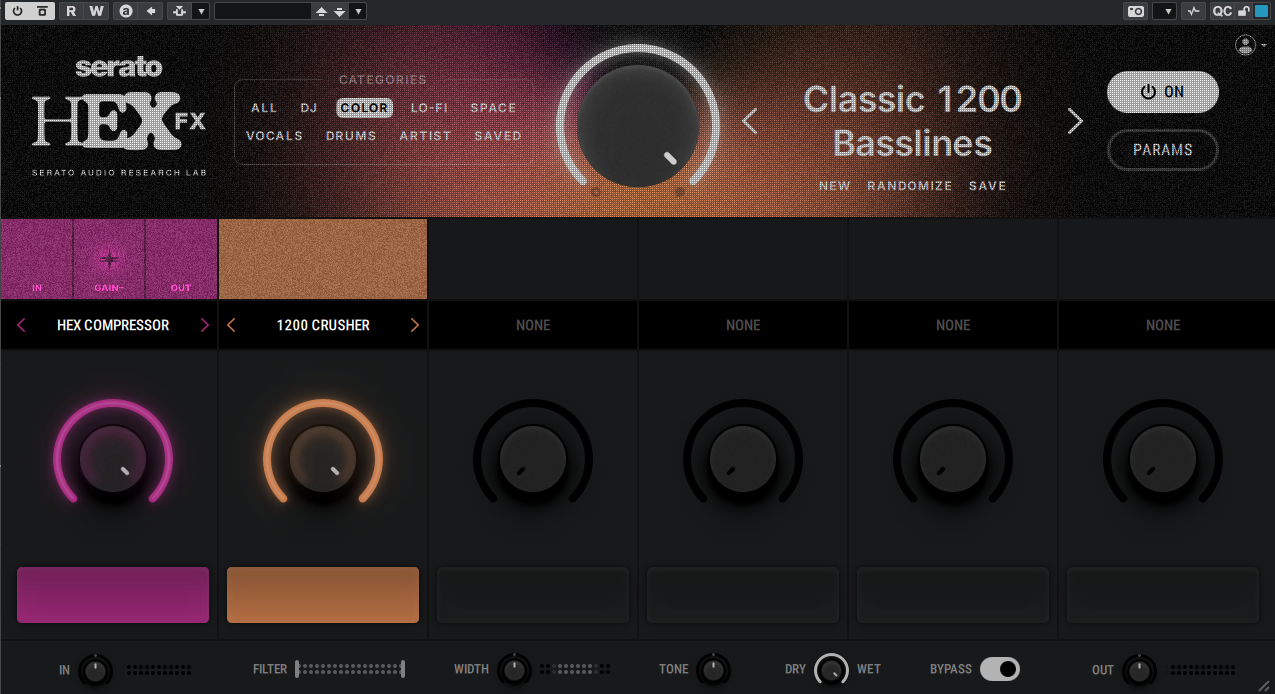Toggle the BYPASS switch
1275x694 pixels.
pyautogui.click(x=999, y=669)
